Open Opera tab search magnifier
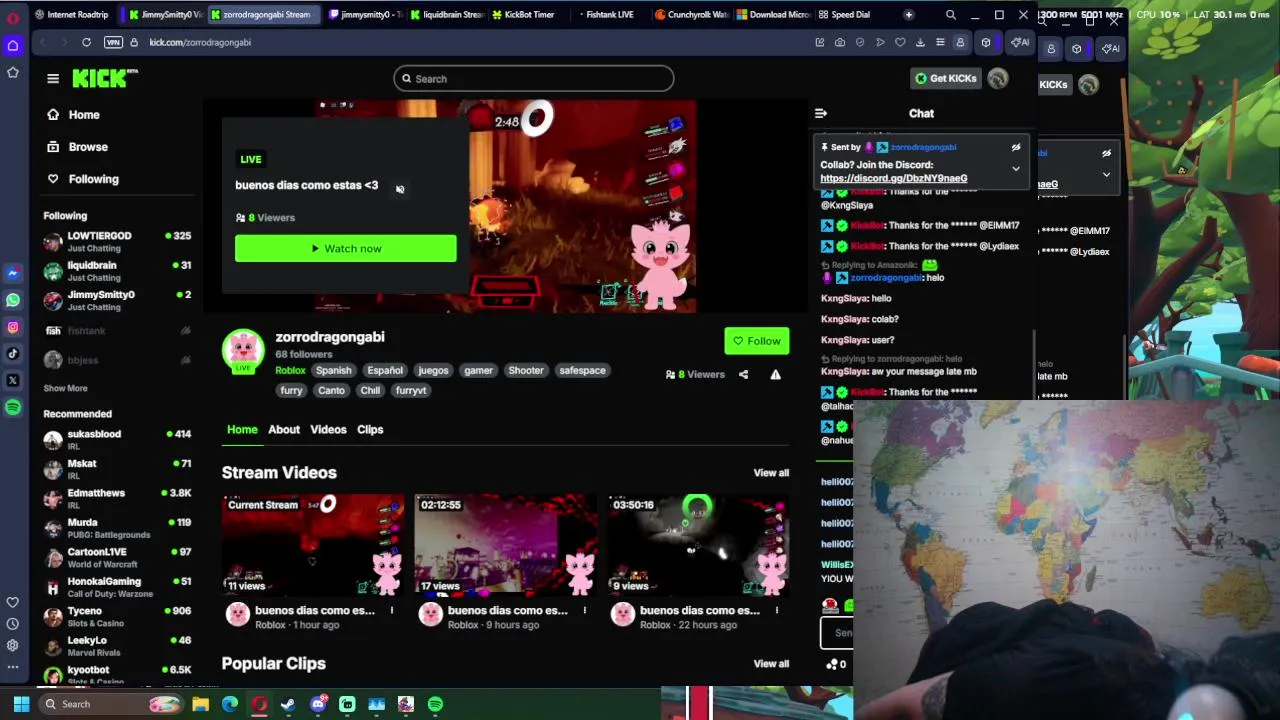 [951, 15]
